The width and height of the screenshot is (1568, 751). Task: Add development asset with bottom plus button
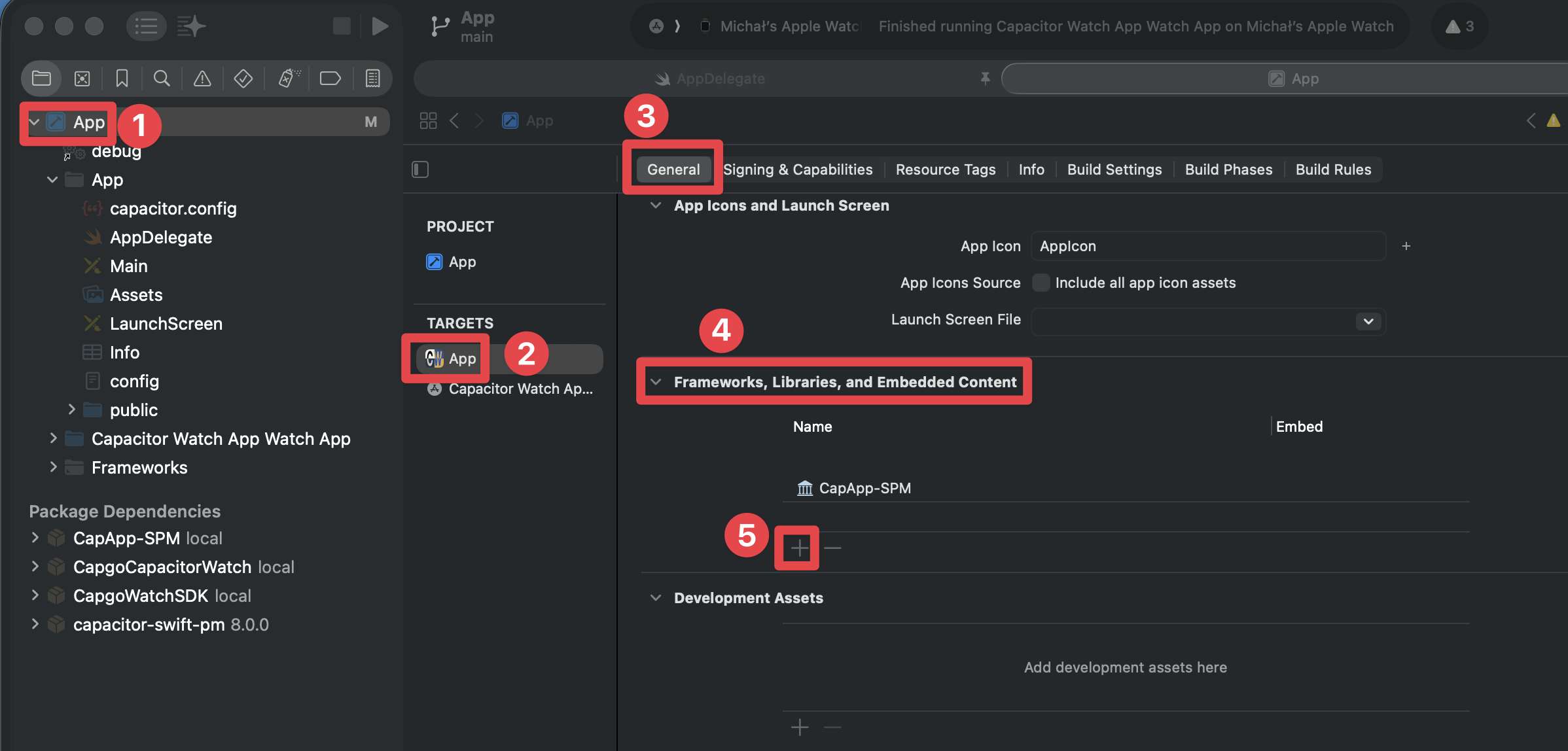coord(799,727)
